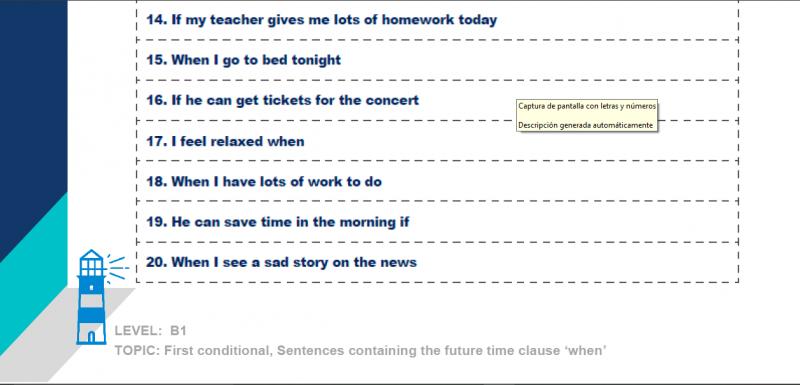Screen dimensions: 800x385
Task: Click the lighthouse door at its base
Action: (91, 337)
